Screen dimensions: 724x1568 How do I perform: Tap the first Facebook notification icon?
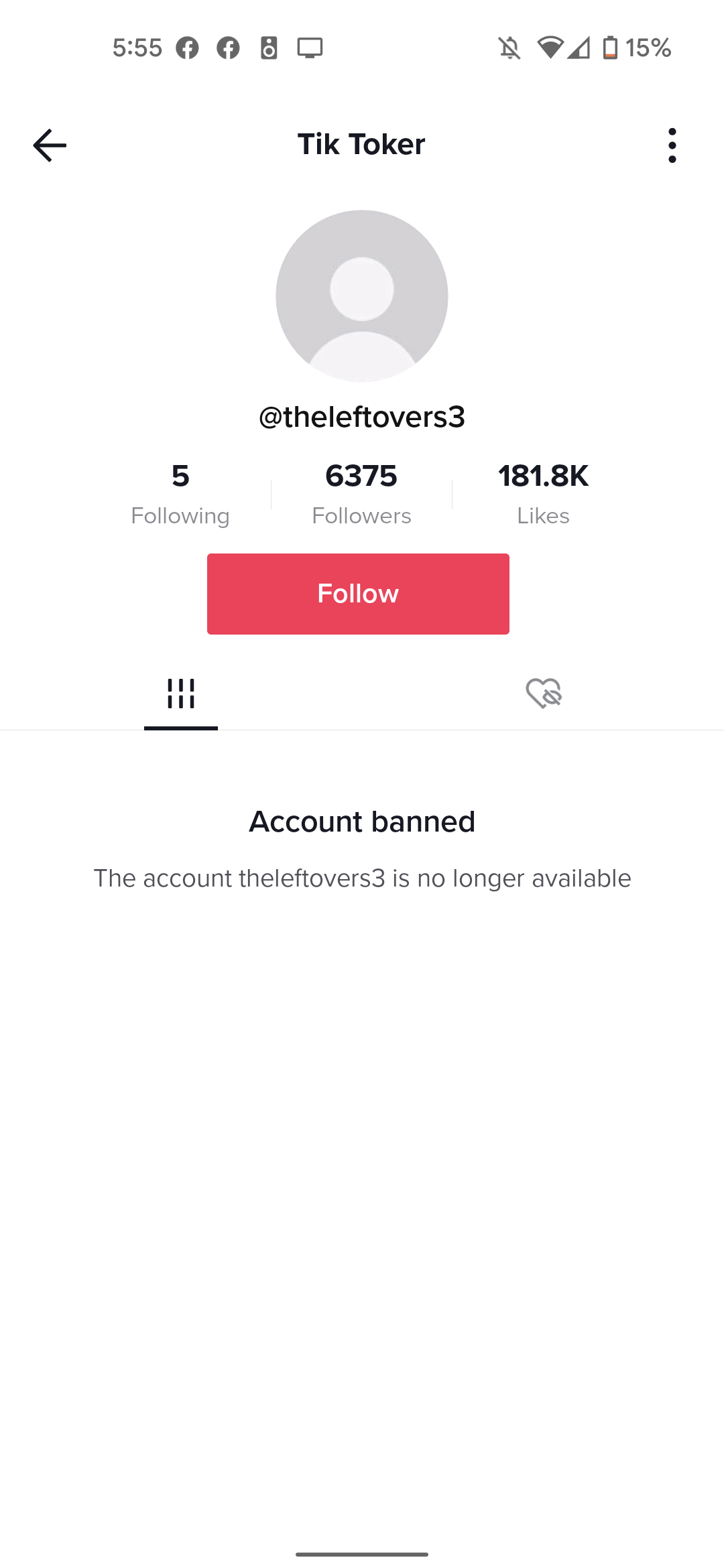point(188,48)
